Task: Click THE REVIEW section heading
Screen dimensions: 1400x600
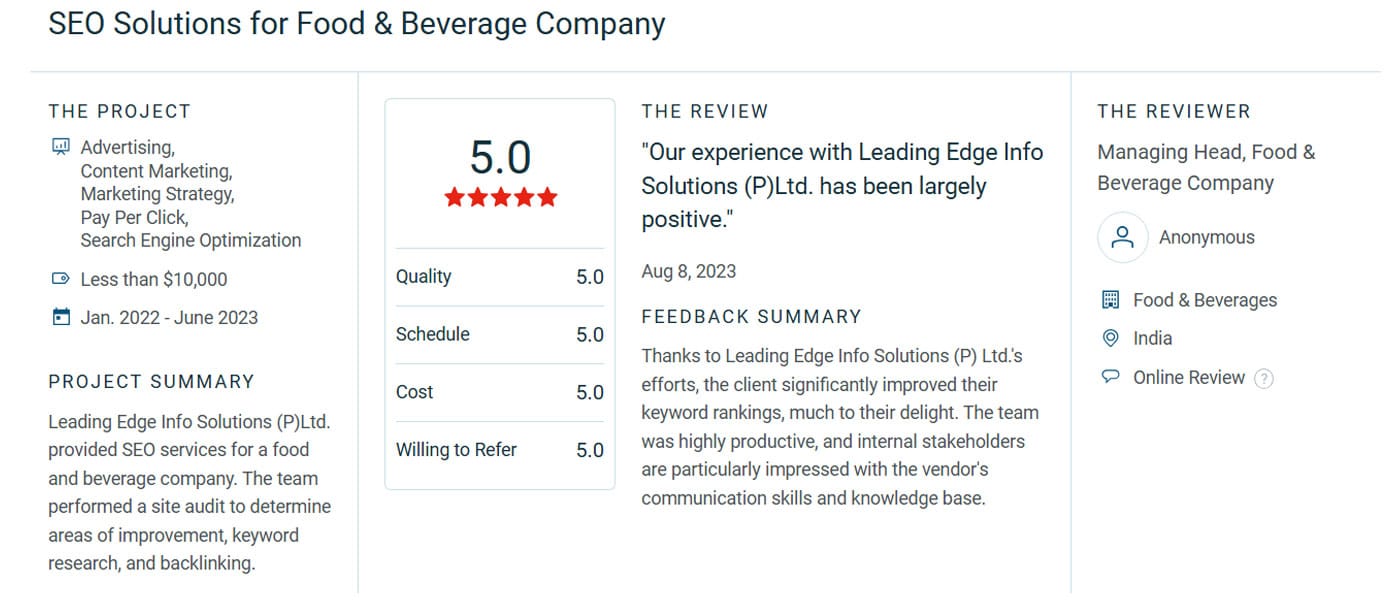Action: pos(705,111)
